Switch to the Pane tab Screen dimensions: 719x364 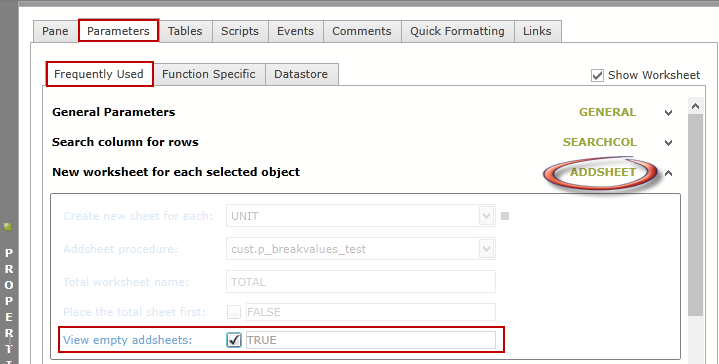[x=55, y=31]
